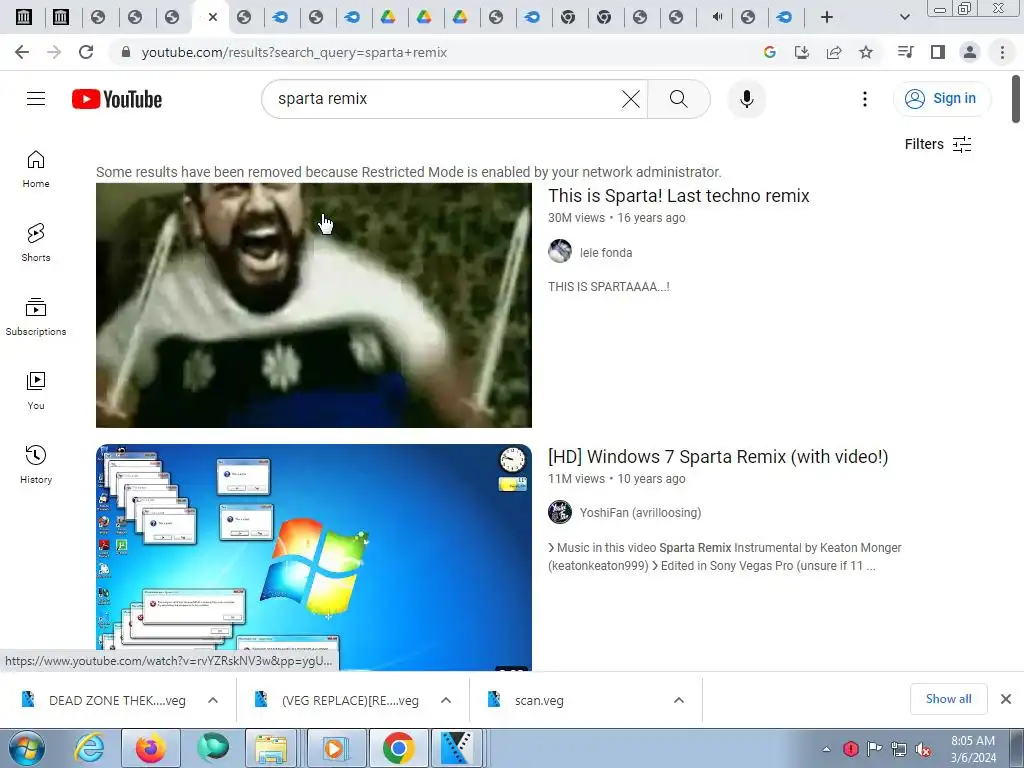Click the lele fonda channel avatar
The height and width of the screenshot is (768, 1024).
pos(560,251)
